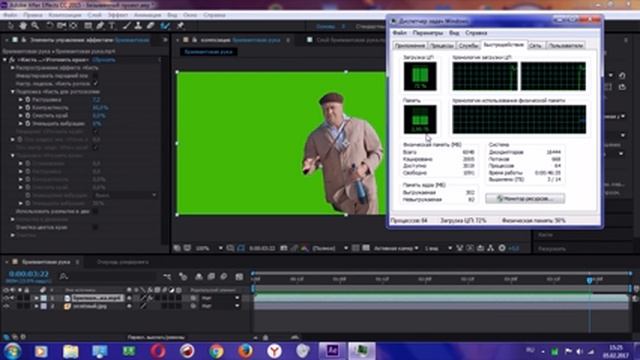Viewport: 640px width, 360px height.
Task: Open the After Effects Effect menu
Action: (x=118, y=15)
